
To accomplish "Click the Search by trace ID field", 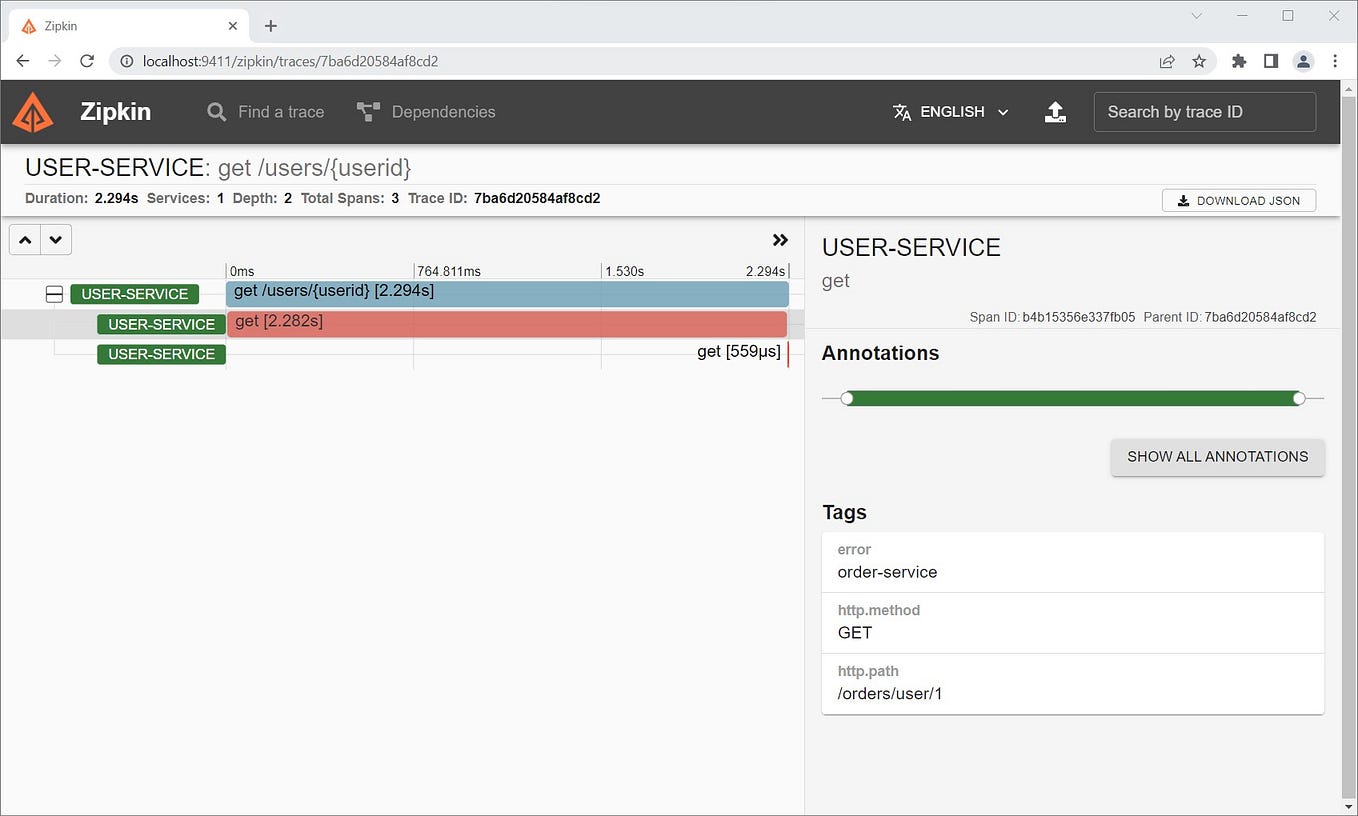I will pos(1204,112).
